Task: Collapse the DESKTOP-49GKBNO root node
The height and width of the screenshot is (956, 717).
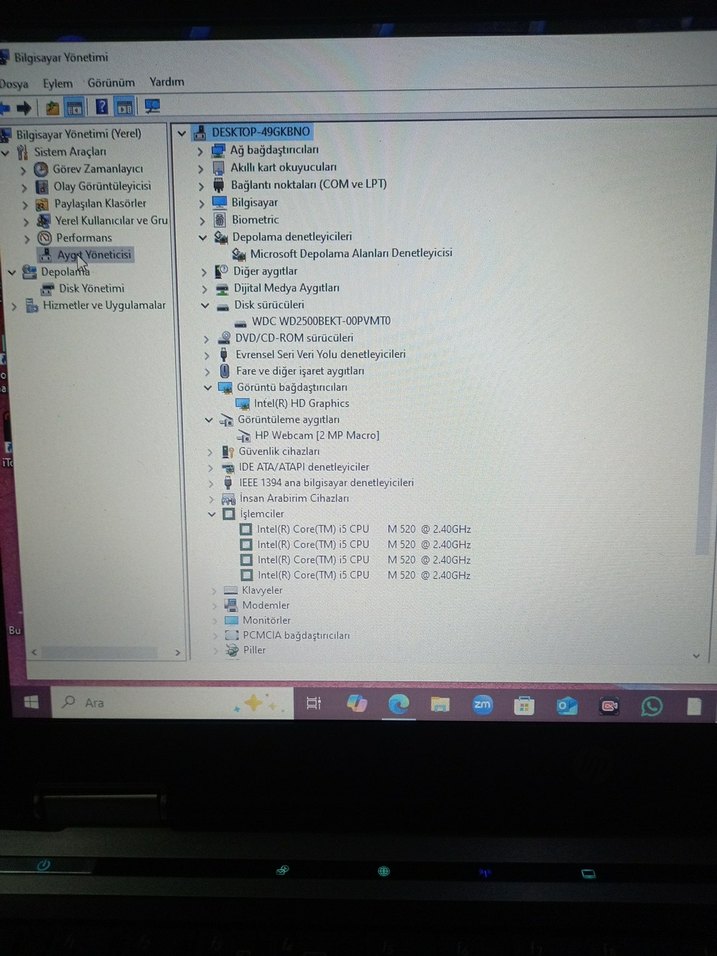Action: coord(182,133)
